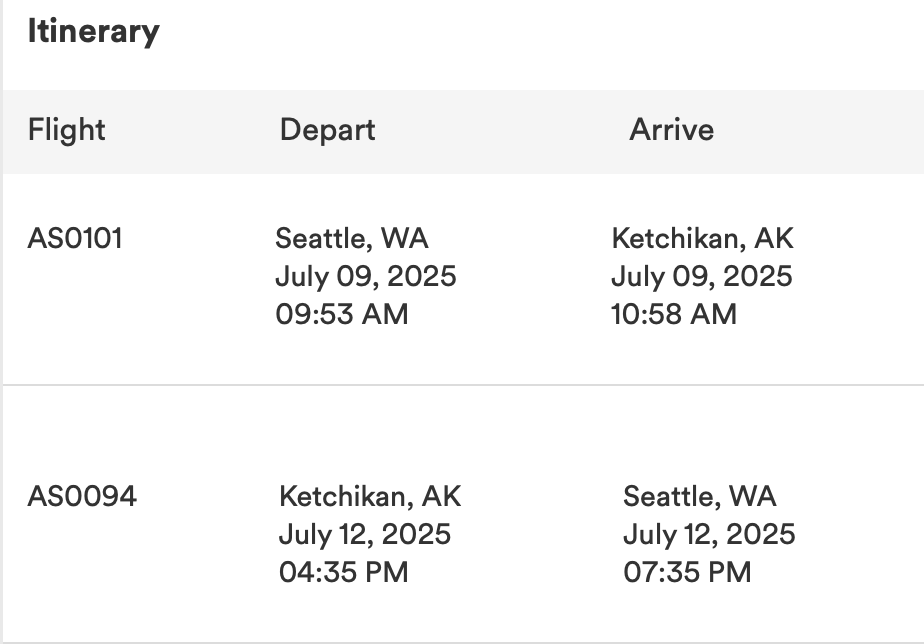This screenshot has height=644, width=924.
Task: Click flight number AS0101
Action: 75,239
